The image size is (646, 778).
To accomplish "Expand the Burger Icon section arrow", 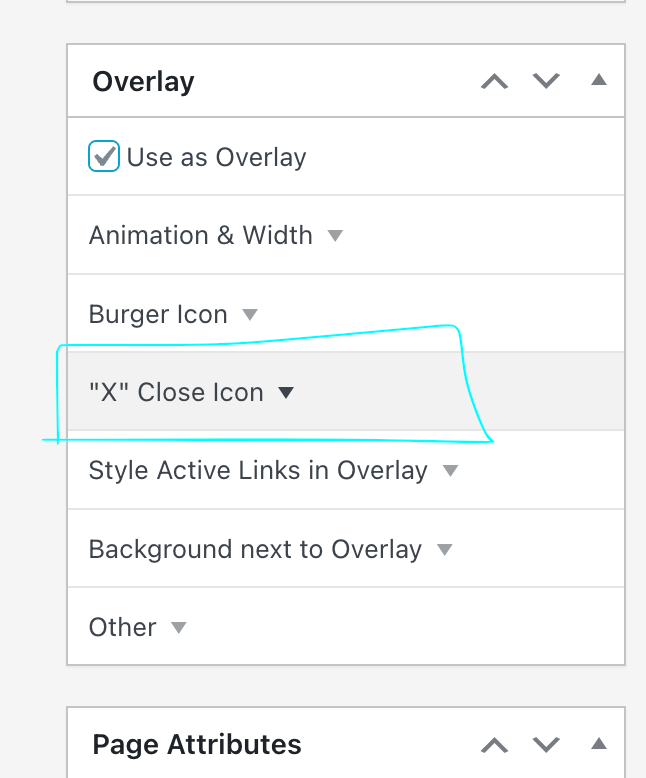I will (250, 315).
